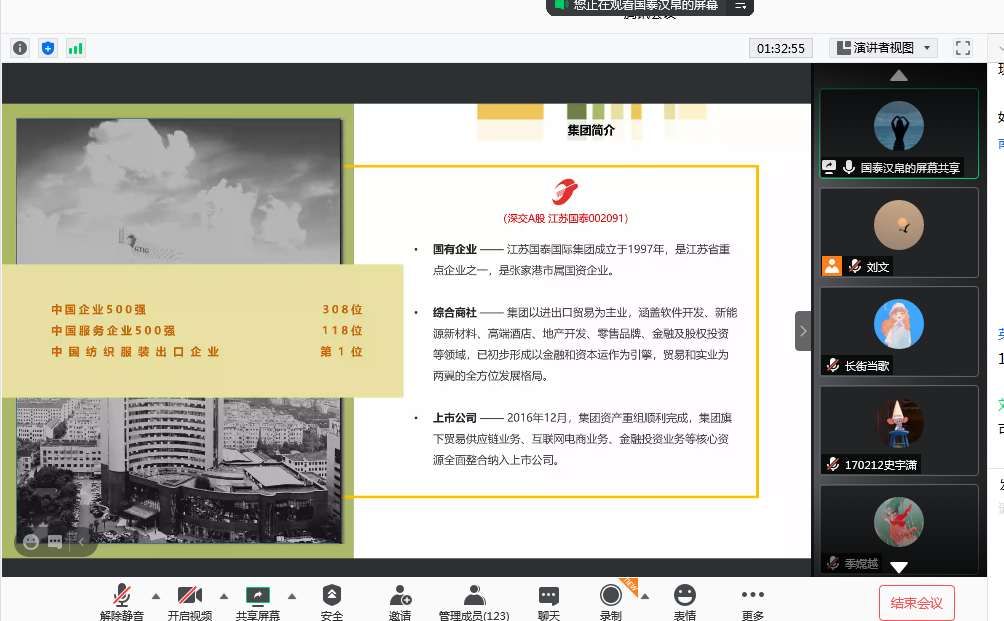1004x621 pixels.
Task: Expand video options arrow beside 开启视频
Action: [224, 596]
